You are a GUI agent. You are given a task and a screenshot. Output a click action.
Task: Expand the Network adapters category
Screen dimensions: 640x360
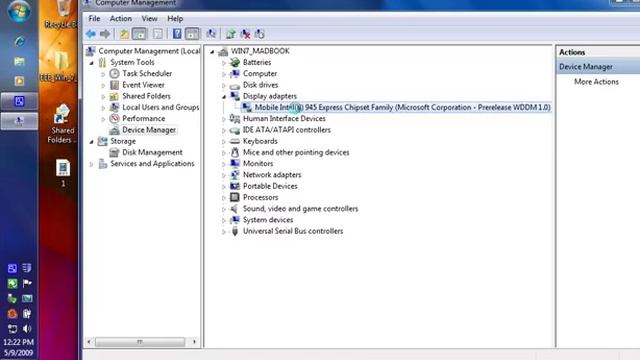pos(224,176)
